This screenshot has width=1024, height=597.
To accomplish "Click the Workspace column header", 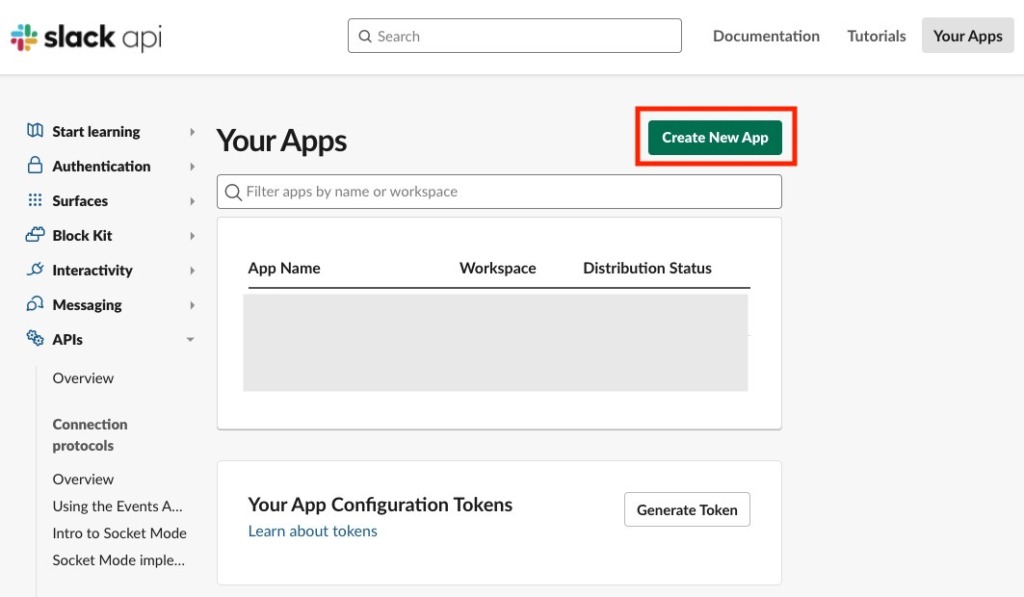I will 498,268.
